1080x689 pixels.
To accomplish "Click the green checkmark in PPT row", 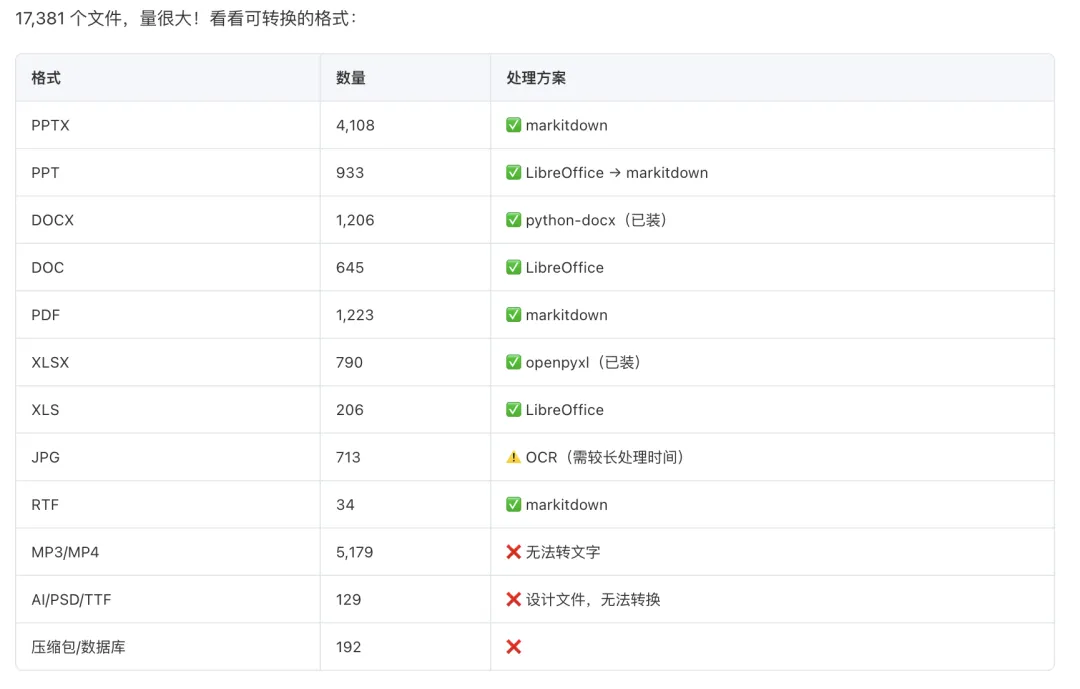I will [x=513, y=172].
